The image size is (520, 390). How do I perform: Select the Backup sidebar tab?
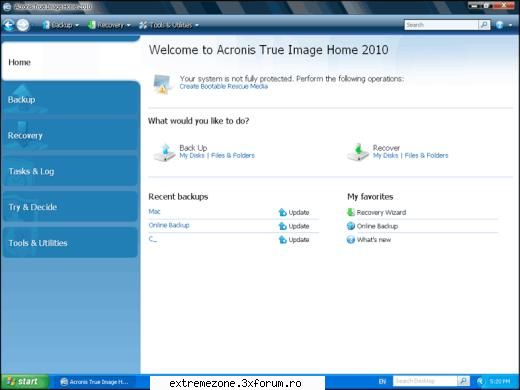(x=70, y=99)
